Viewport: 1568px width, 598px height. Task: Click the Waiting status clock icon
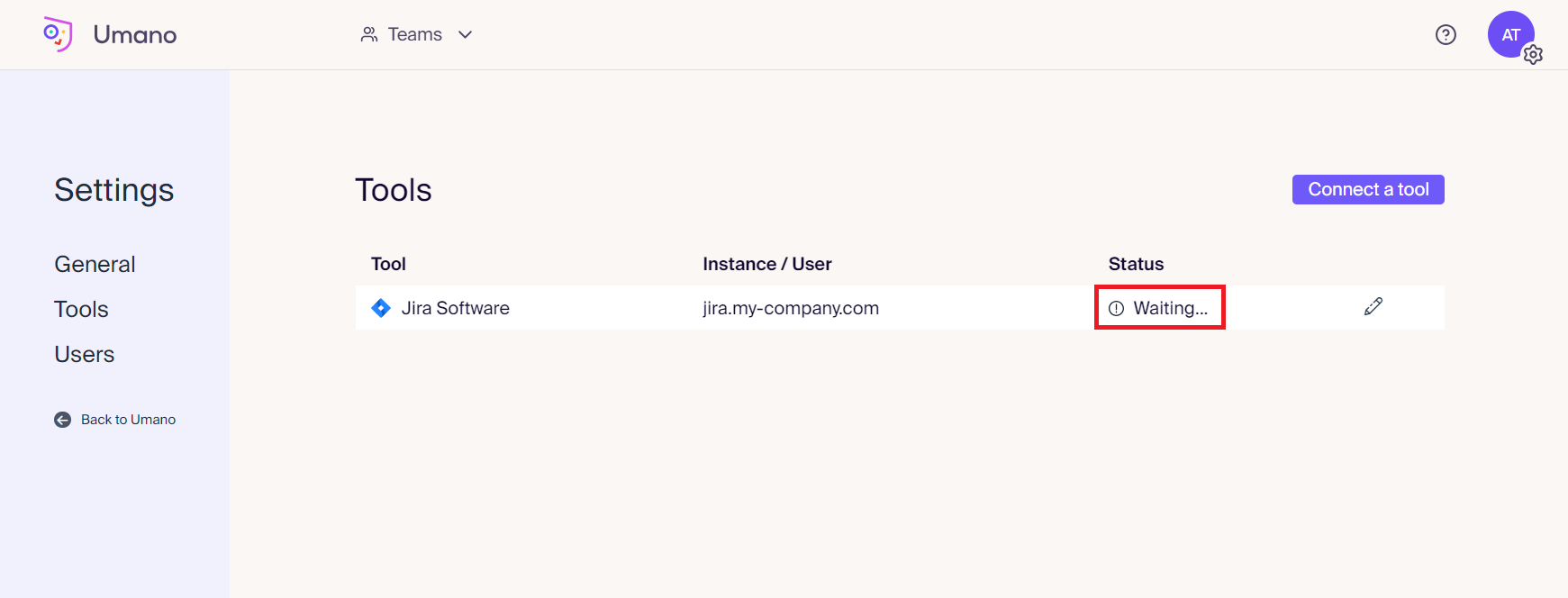pyautogui.click(x=1116, y=308)
